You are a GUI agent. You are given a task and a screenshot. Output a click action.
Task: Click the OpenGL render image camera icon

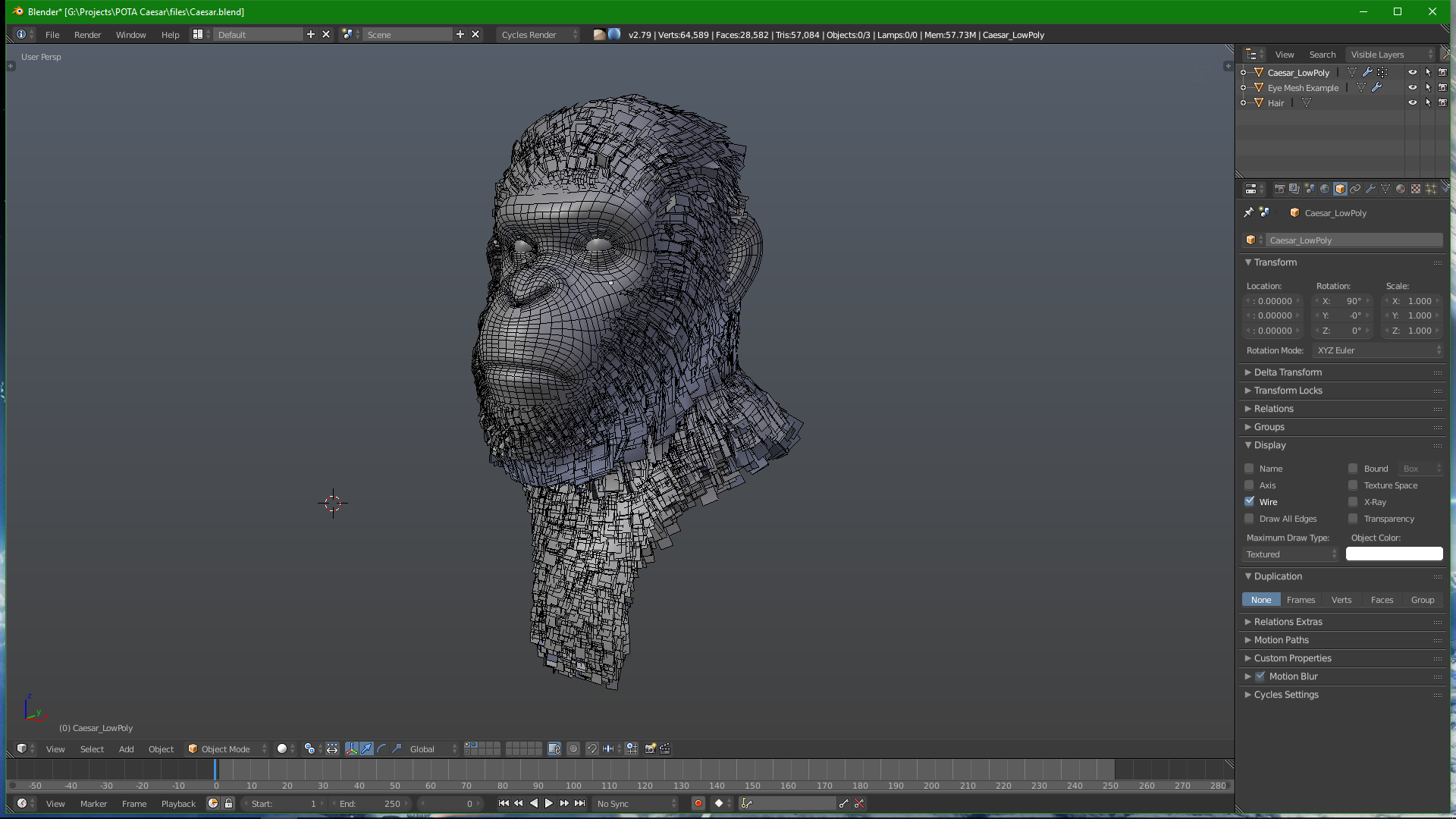650,748
